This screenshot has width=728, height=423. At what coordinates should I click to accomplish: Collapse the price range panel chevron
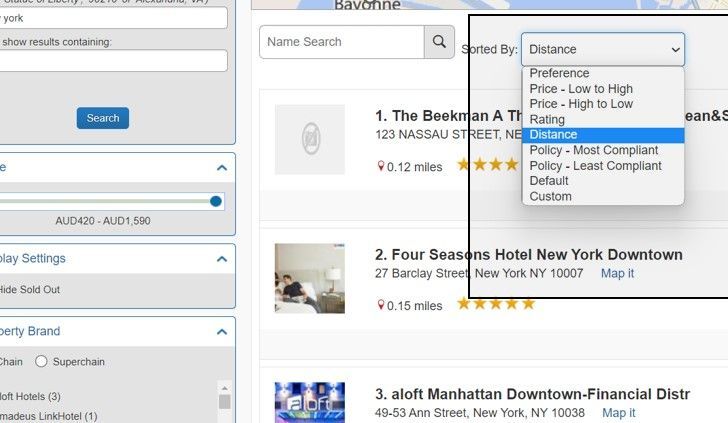[222, 168]
